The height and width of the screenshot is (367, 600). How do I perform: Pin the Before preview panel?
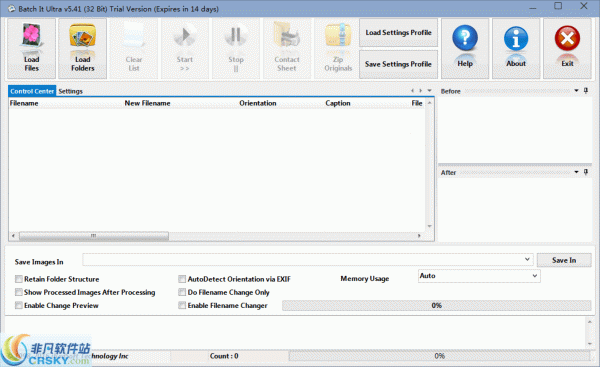pyautogui.click(x=586, y=91)
